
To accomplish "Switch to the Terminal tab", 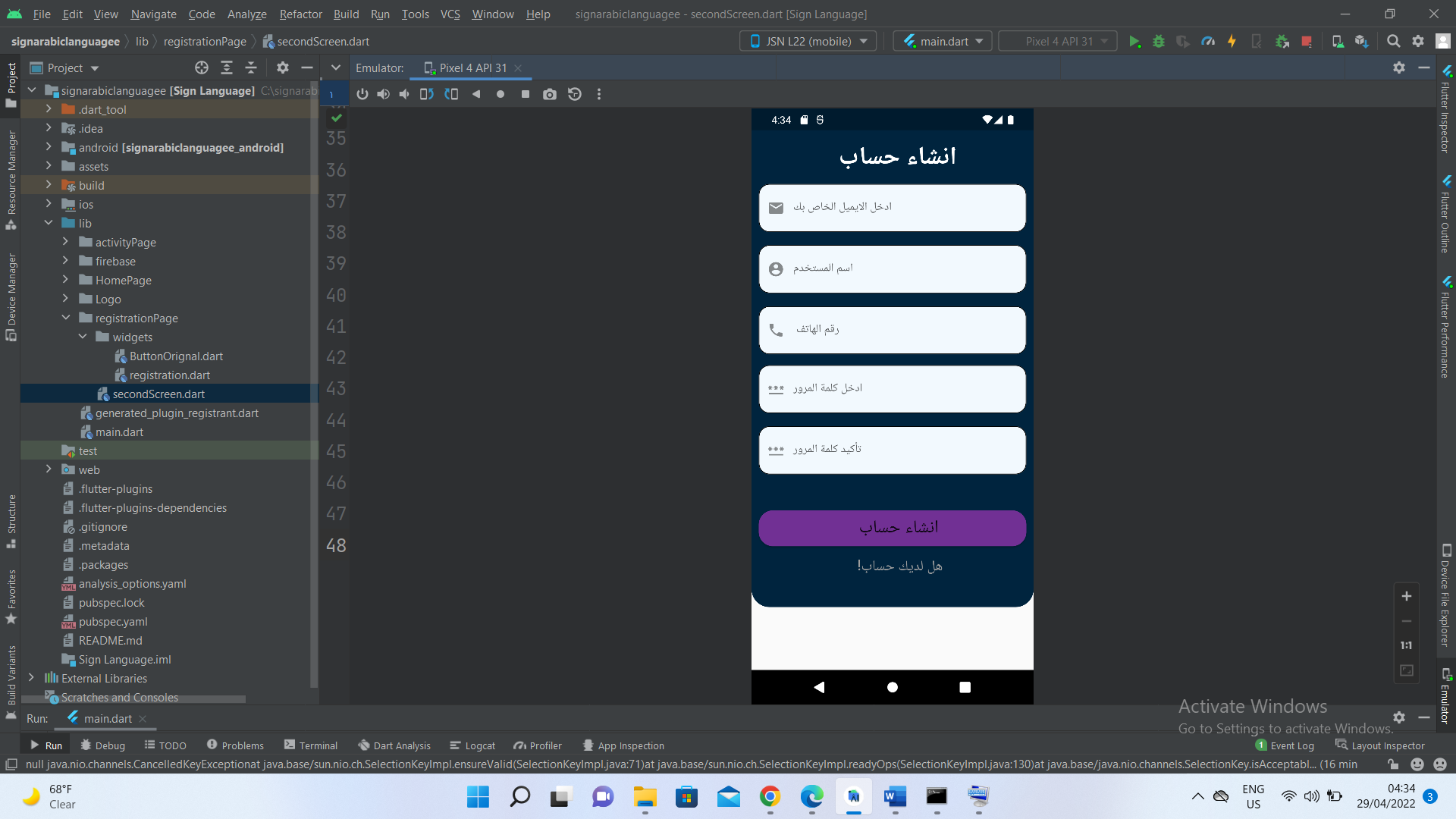I will (310, 745).
